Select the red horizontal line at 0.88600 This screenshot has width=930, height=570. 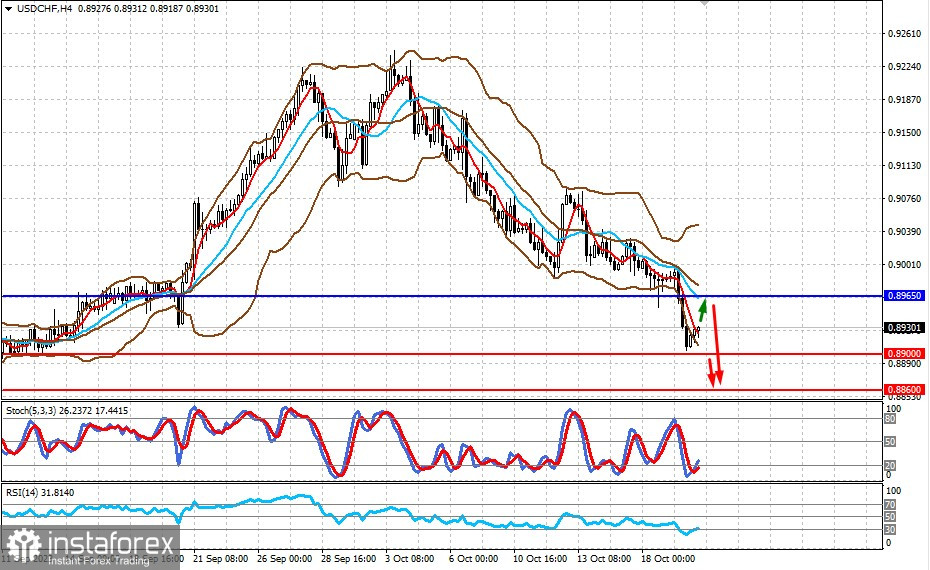(x=442, y=390)
